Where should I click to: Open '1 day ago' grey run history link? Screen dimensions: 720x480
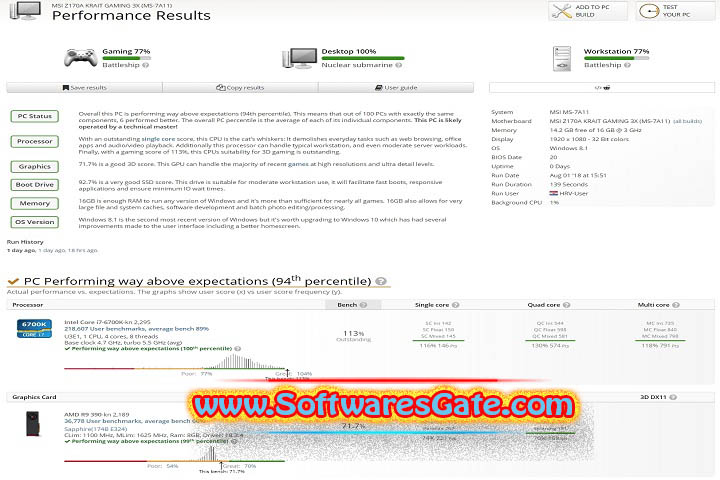tap(52, 250)
